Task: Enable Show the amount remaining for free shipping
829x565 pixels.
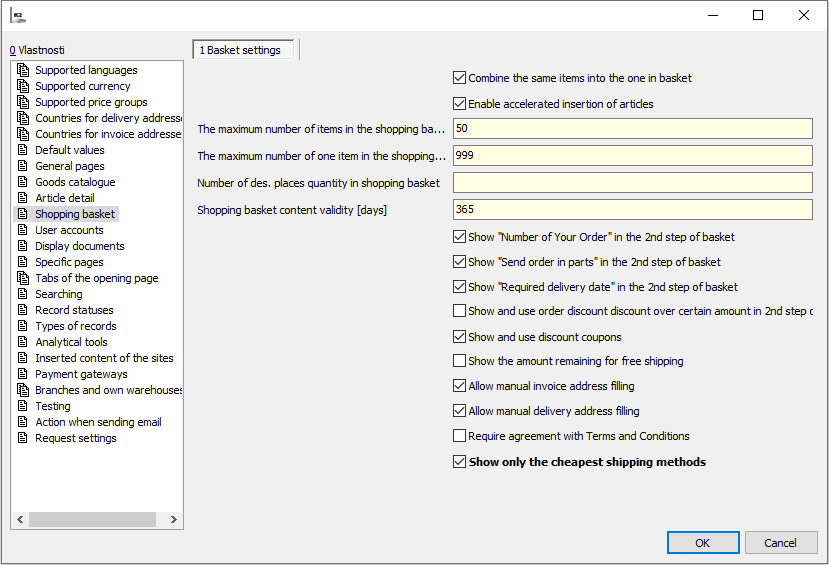Action: [460, 361]
